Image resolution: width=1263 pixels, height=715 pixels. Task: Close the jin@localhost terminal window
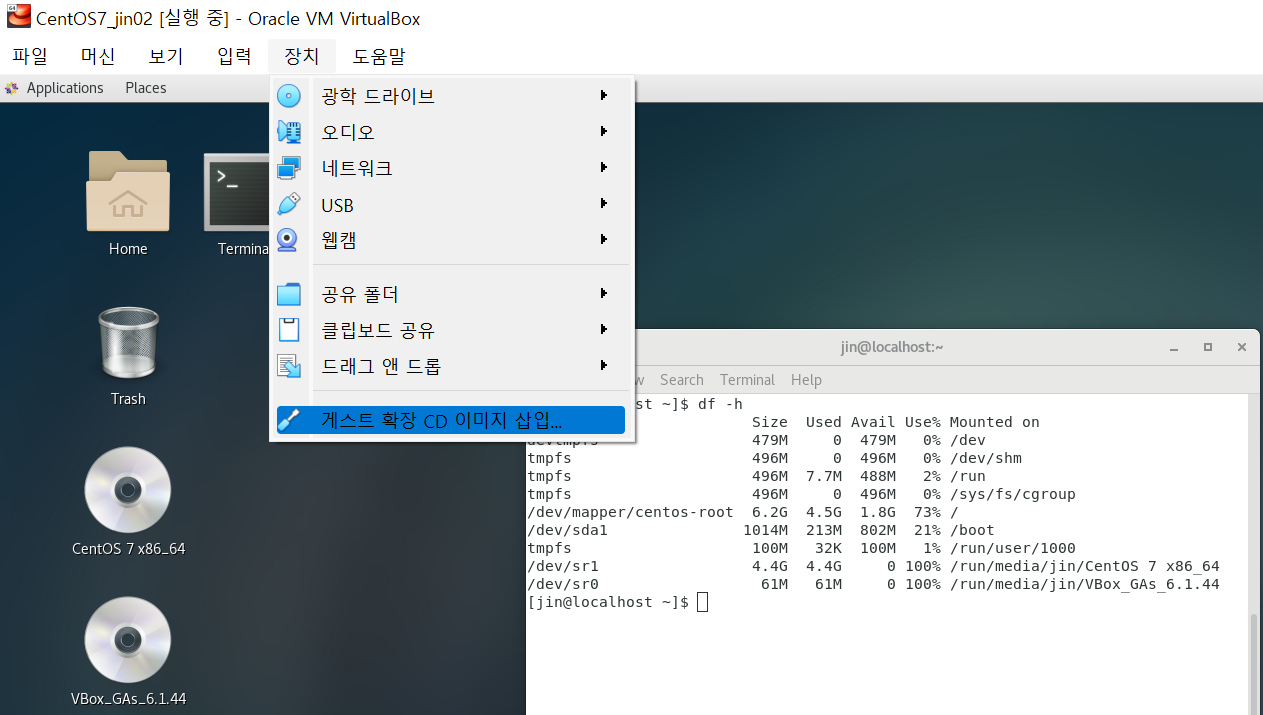[1242, 347]
